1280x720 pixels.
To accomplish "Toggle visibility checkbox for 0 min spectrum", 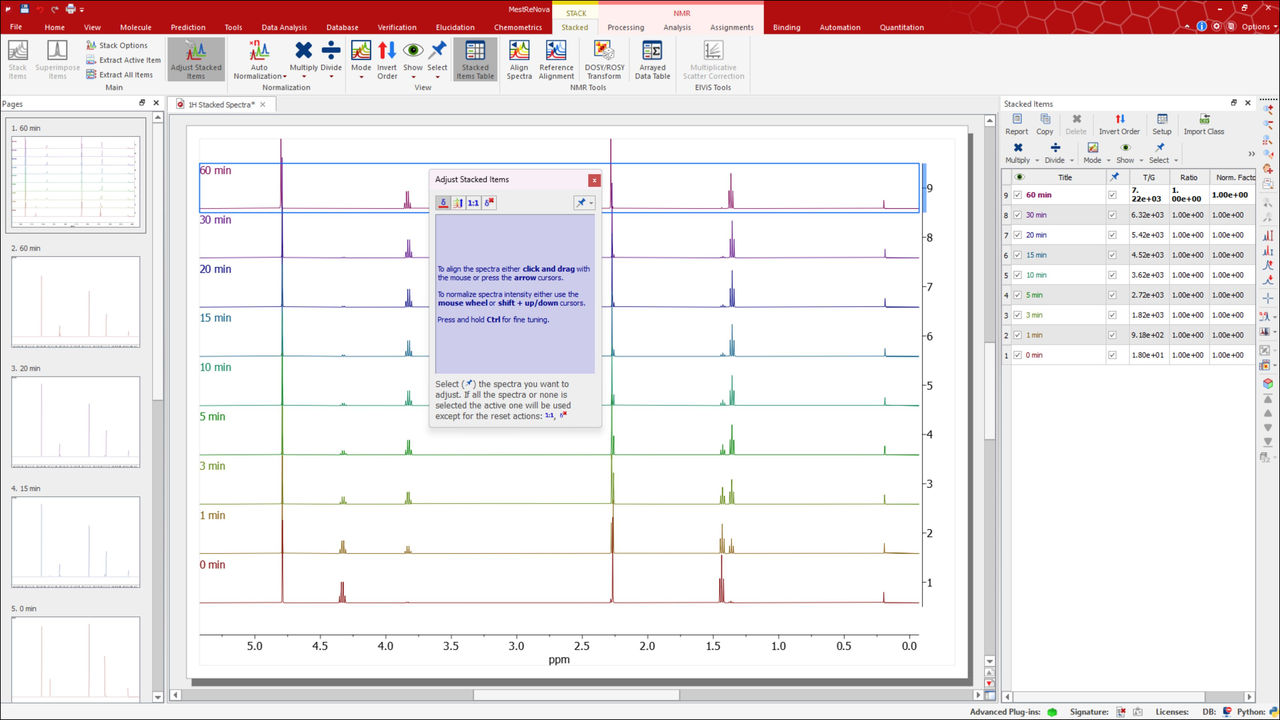I will [1018, 355].
